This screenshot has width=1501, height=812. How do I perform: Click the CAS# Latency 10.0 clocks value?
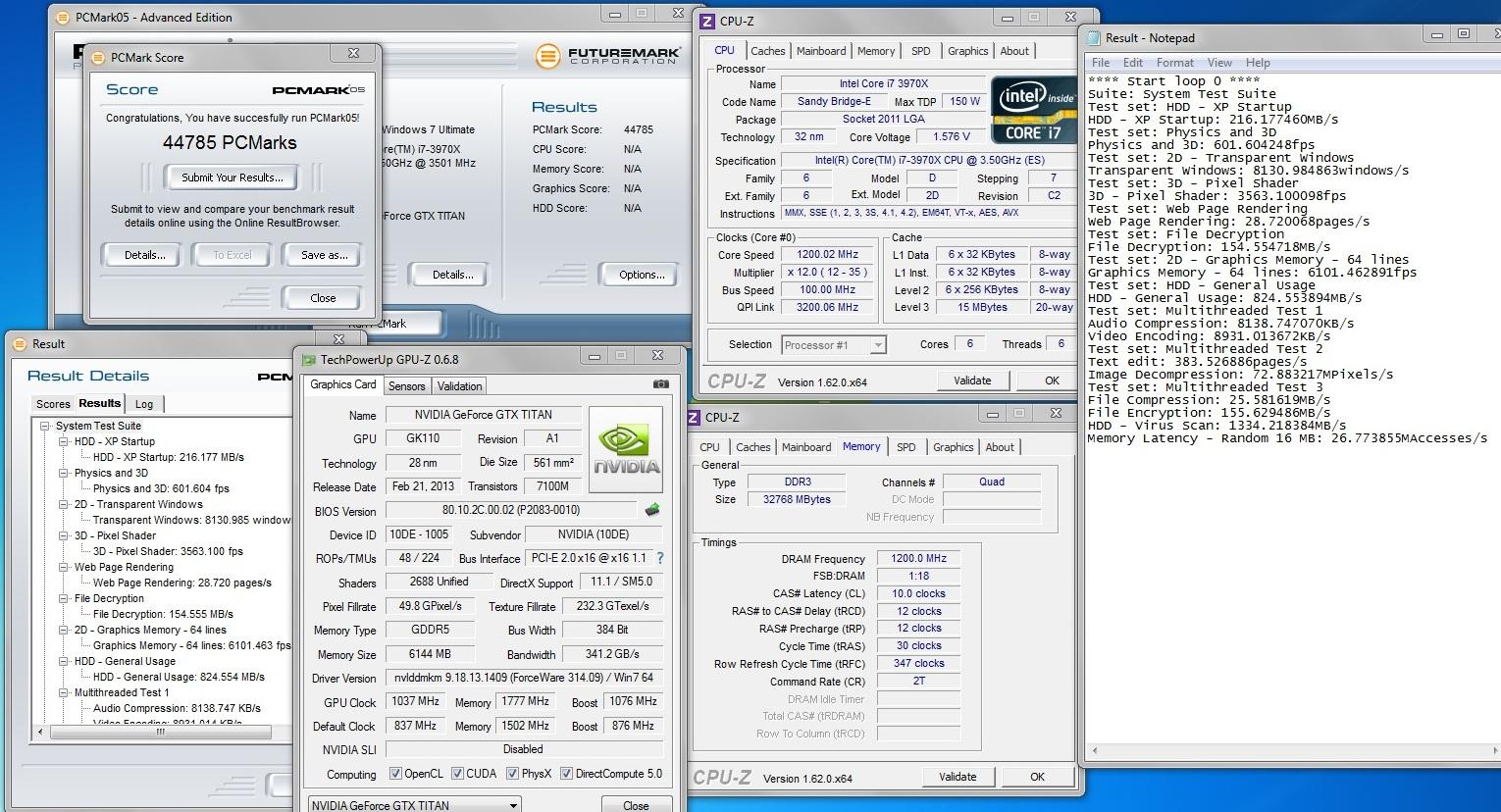918,593
